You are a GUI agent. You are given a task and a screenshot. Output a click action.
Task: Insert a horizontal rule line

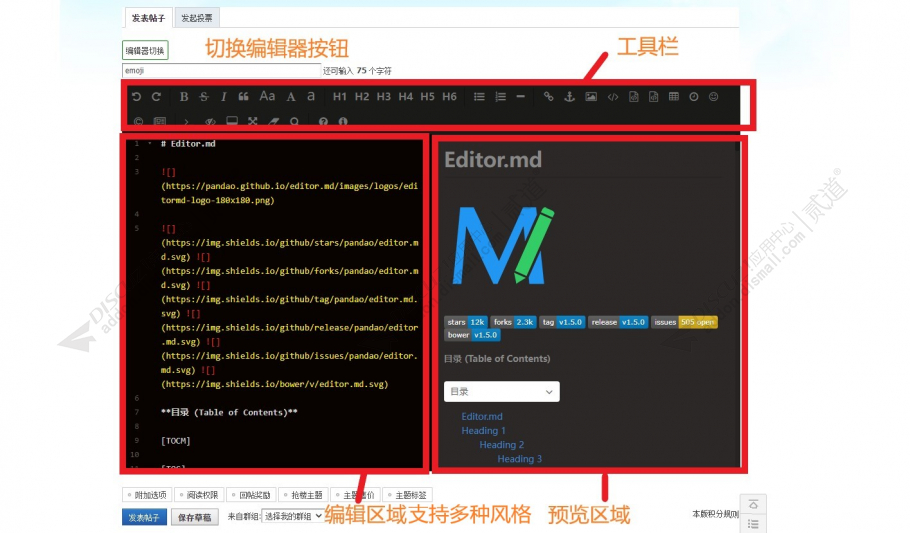coord(521,97)
